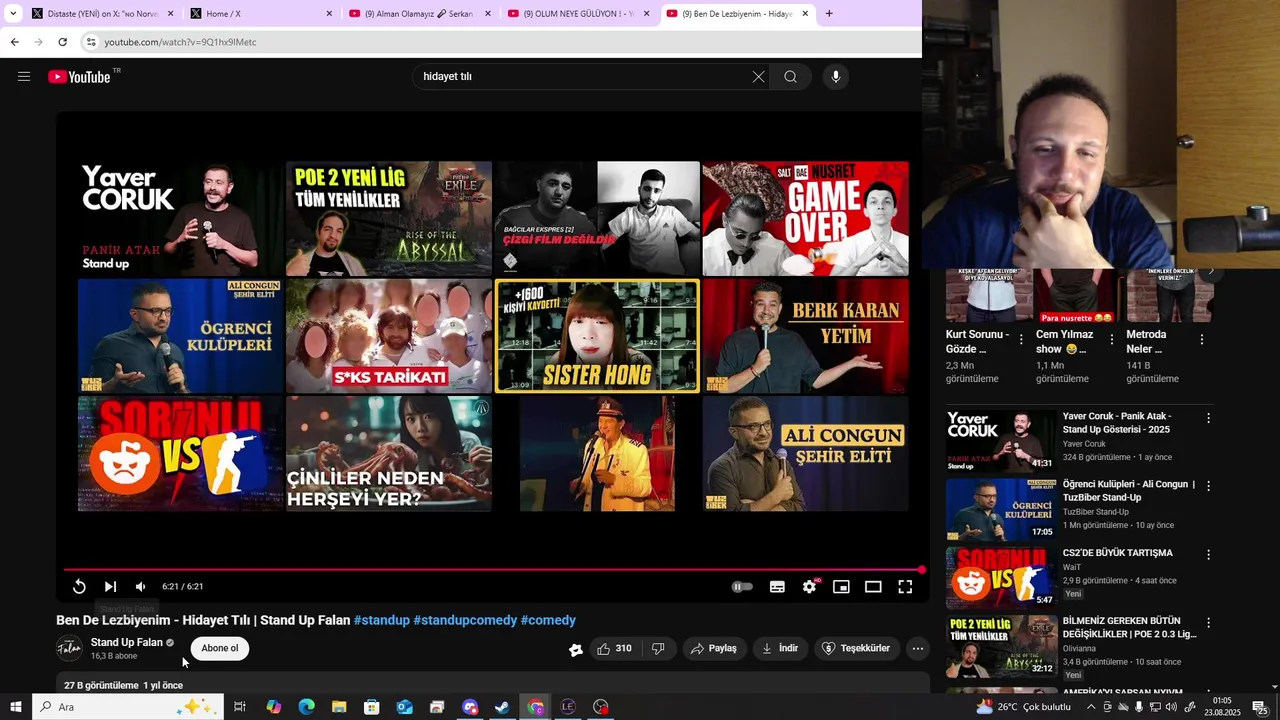
Task: Click the youtube.com address bar
Action: pyautogui.click(x=500, y=42)
